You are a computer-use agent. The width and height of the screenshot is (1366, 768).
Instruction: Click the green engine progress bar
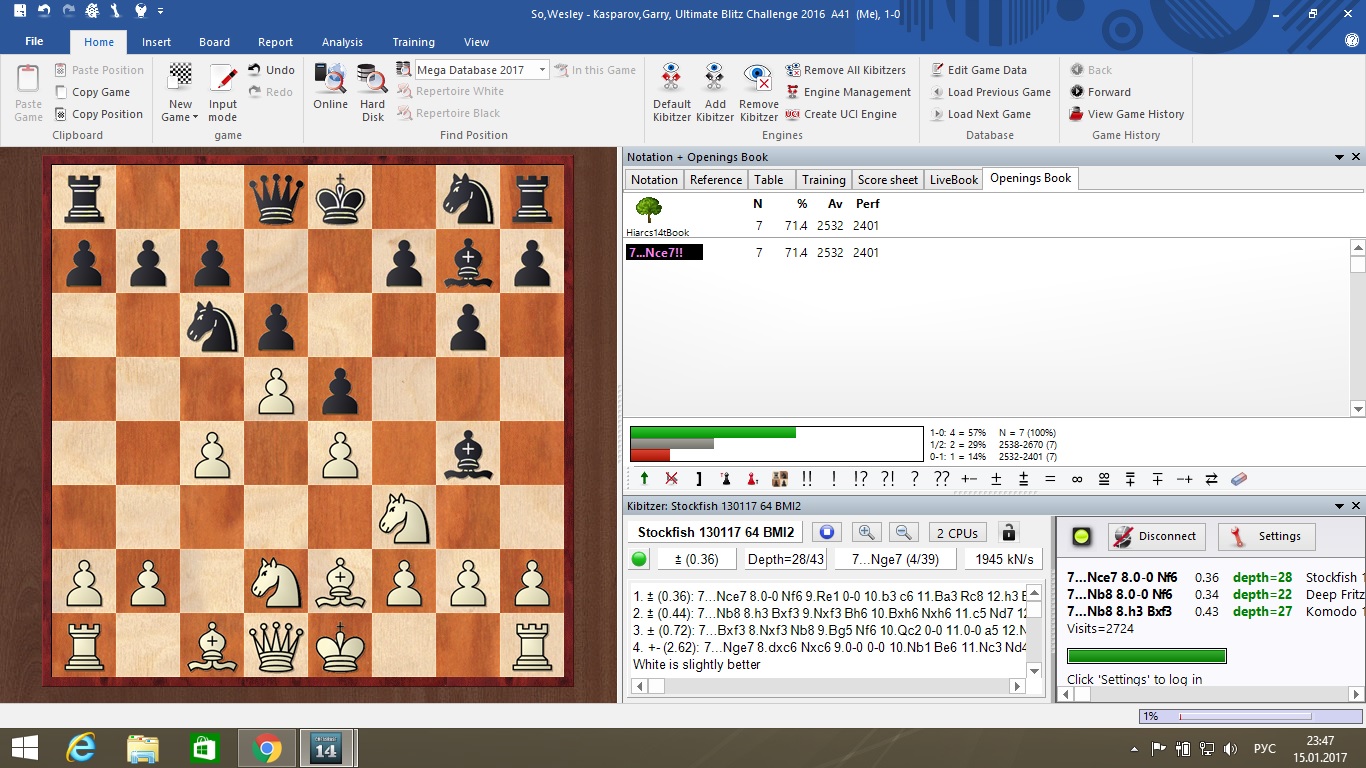coord(1146,656)
